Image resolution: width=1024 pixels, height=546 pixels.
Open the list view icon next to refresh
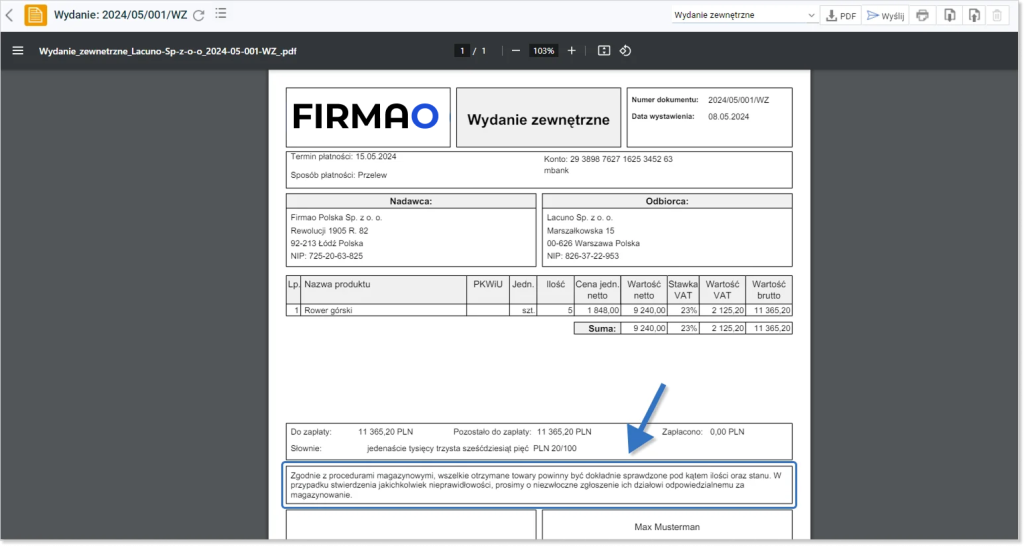(x=221, y=15)
